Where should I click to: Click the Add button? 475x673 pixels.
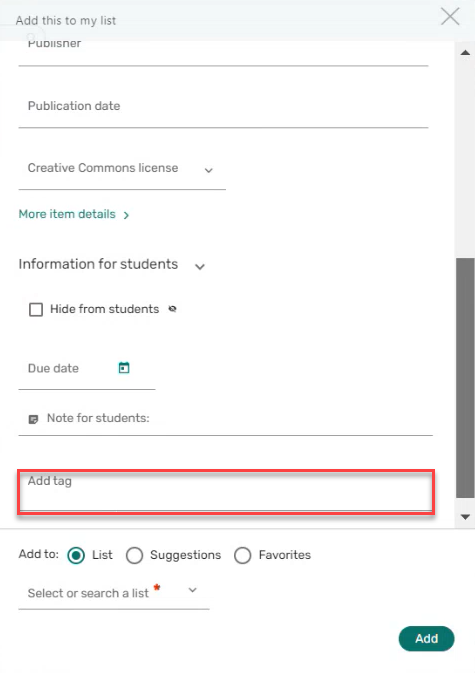point(426,639)
